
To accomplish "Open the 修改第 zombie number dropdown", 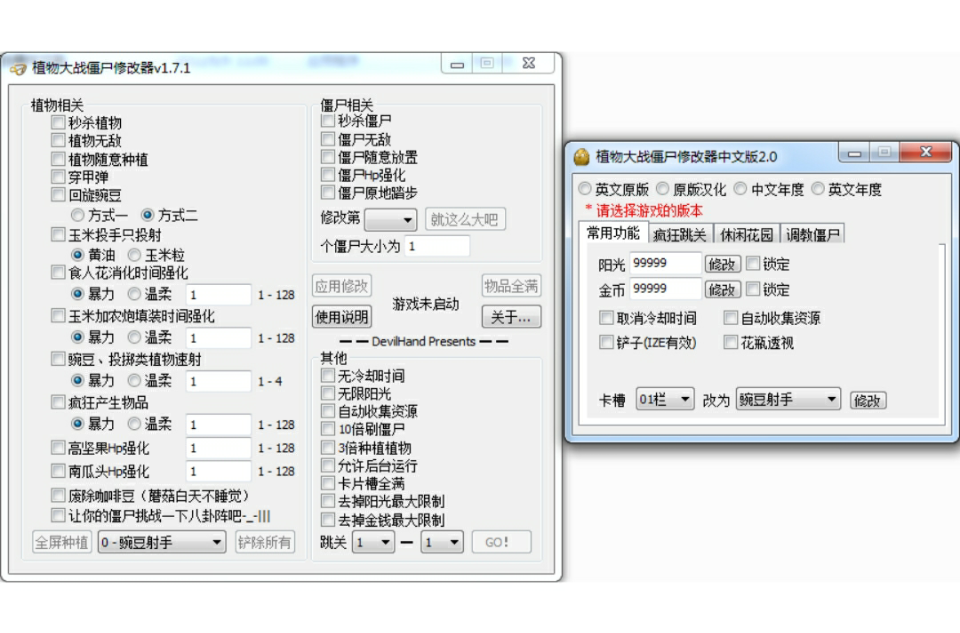I will coord(391,219).
